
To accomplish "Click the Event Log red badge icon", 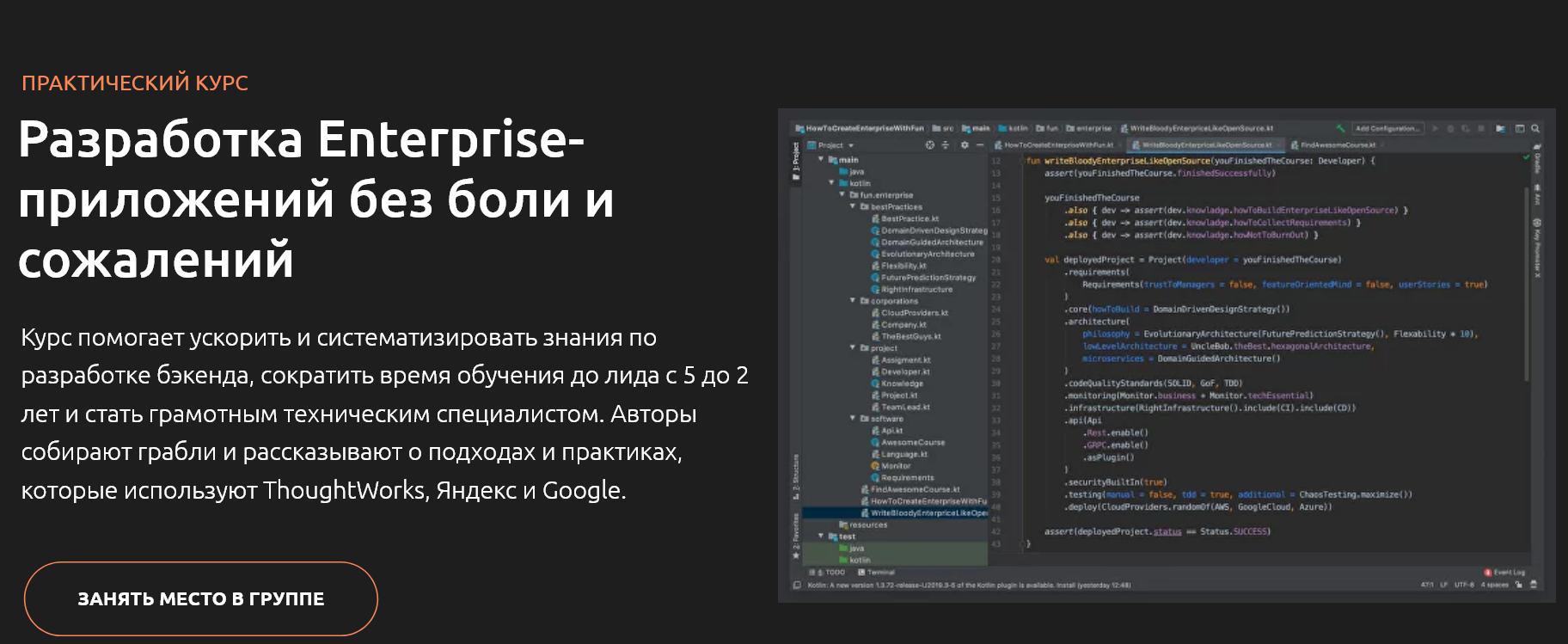I will [1487, 572].
